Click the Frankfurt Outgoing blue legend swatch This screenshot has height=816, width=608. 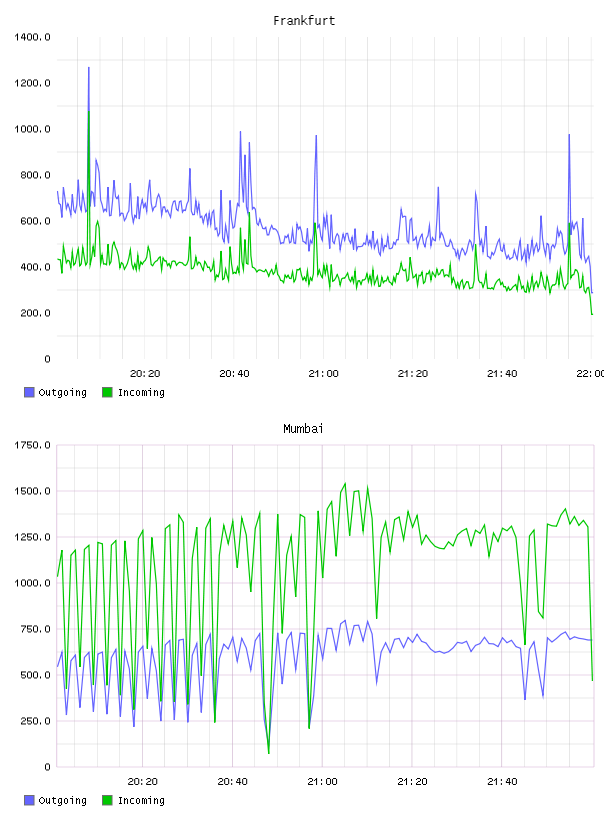click(29, 392)
